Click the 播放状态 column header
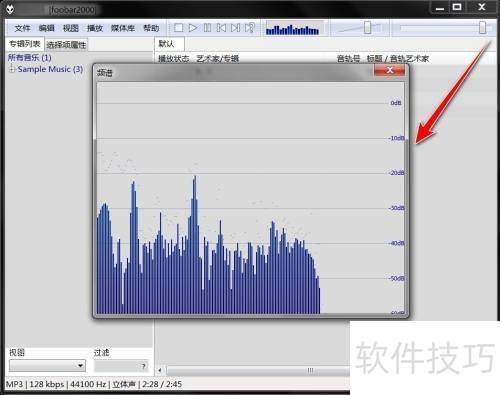Viewport: 500px width, 395px height. 173,59
